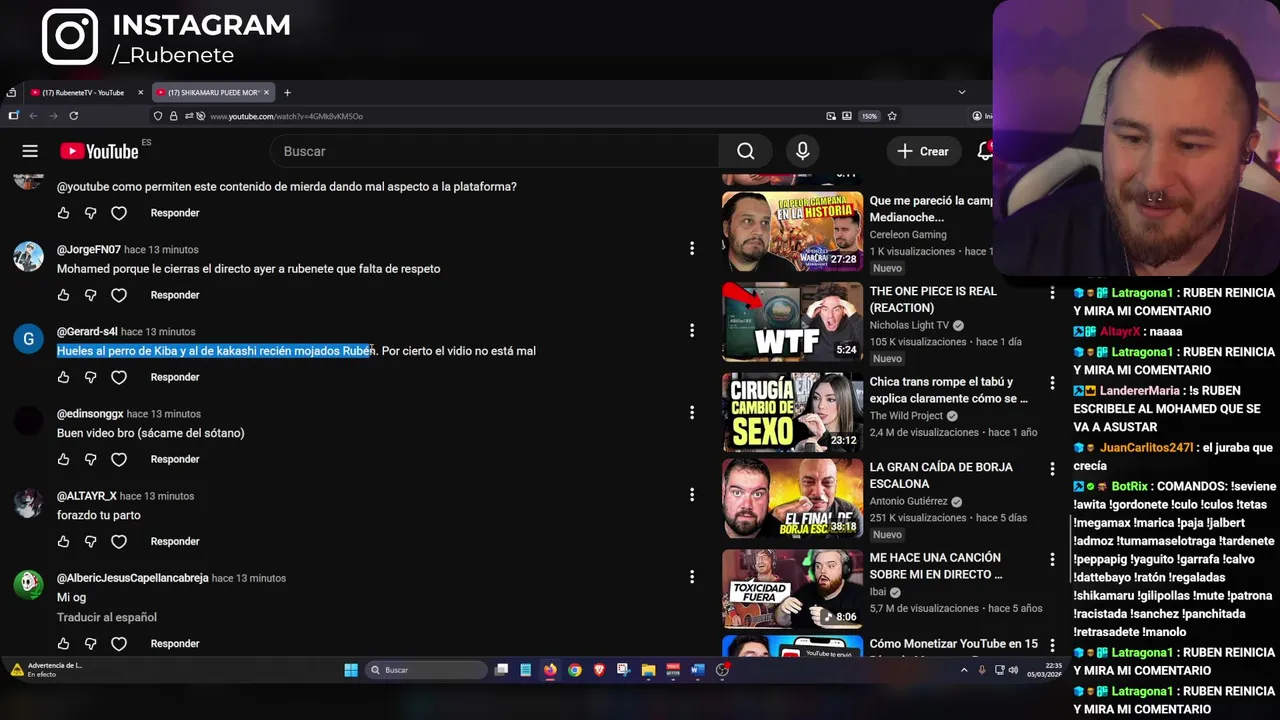Reply to edinsonggx's comment
Image resolution: width=1280 pixels, height=720 pixels.
175,459
